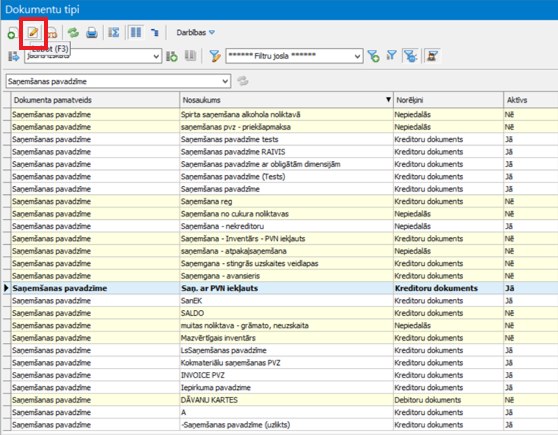Click the Aktīvs column header
Viewport: 558px width, 435px height.
click(531, 100)
